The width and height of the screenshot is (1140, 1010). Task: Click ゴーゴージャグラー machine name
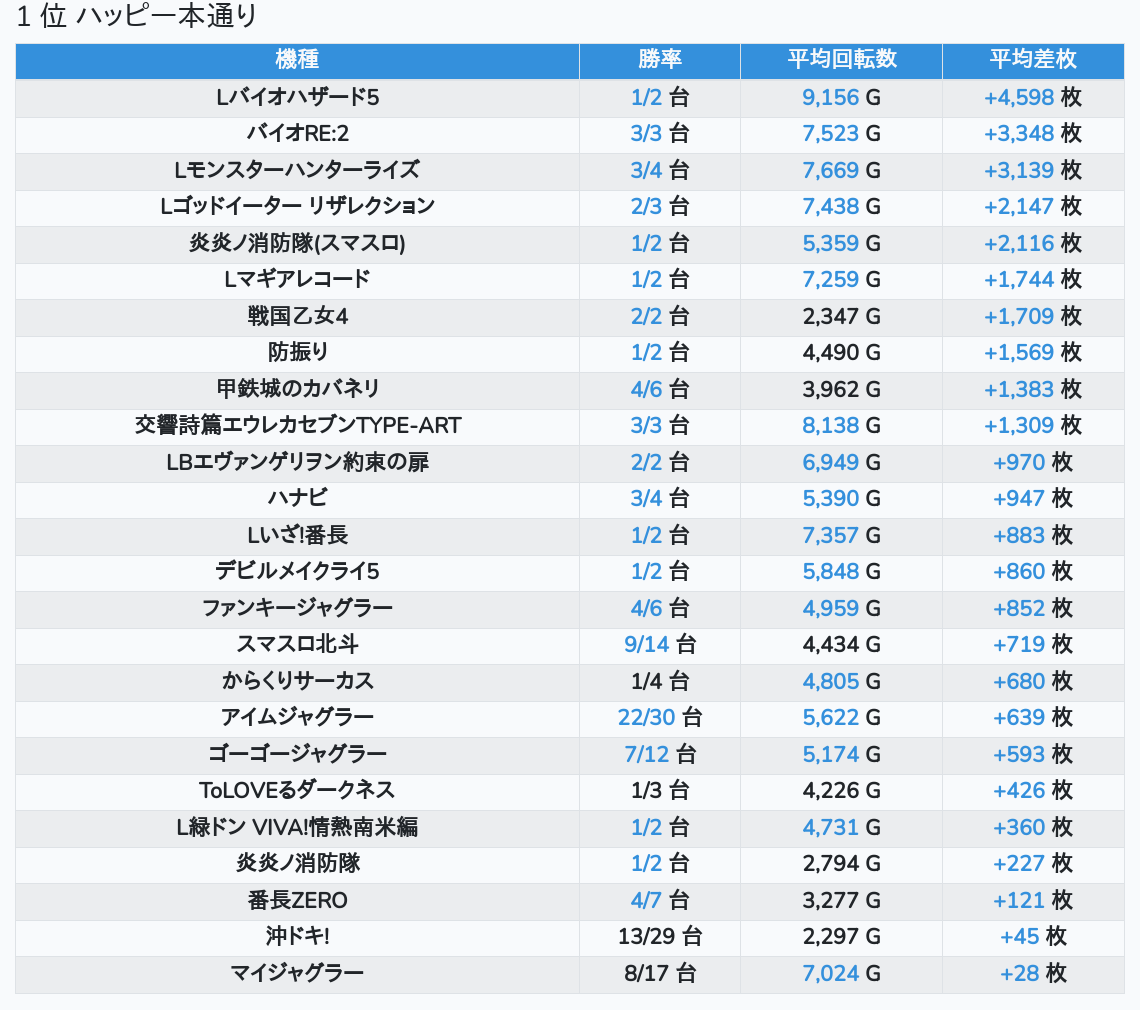point(297,754)
